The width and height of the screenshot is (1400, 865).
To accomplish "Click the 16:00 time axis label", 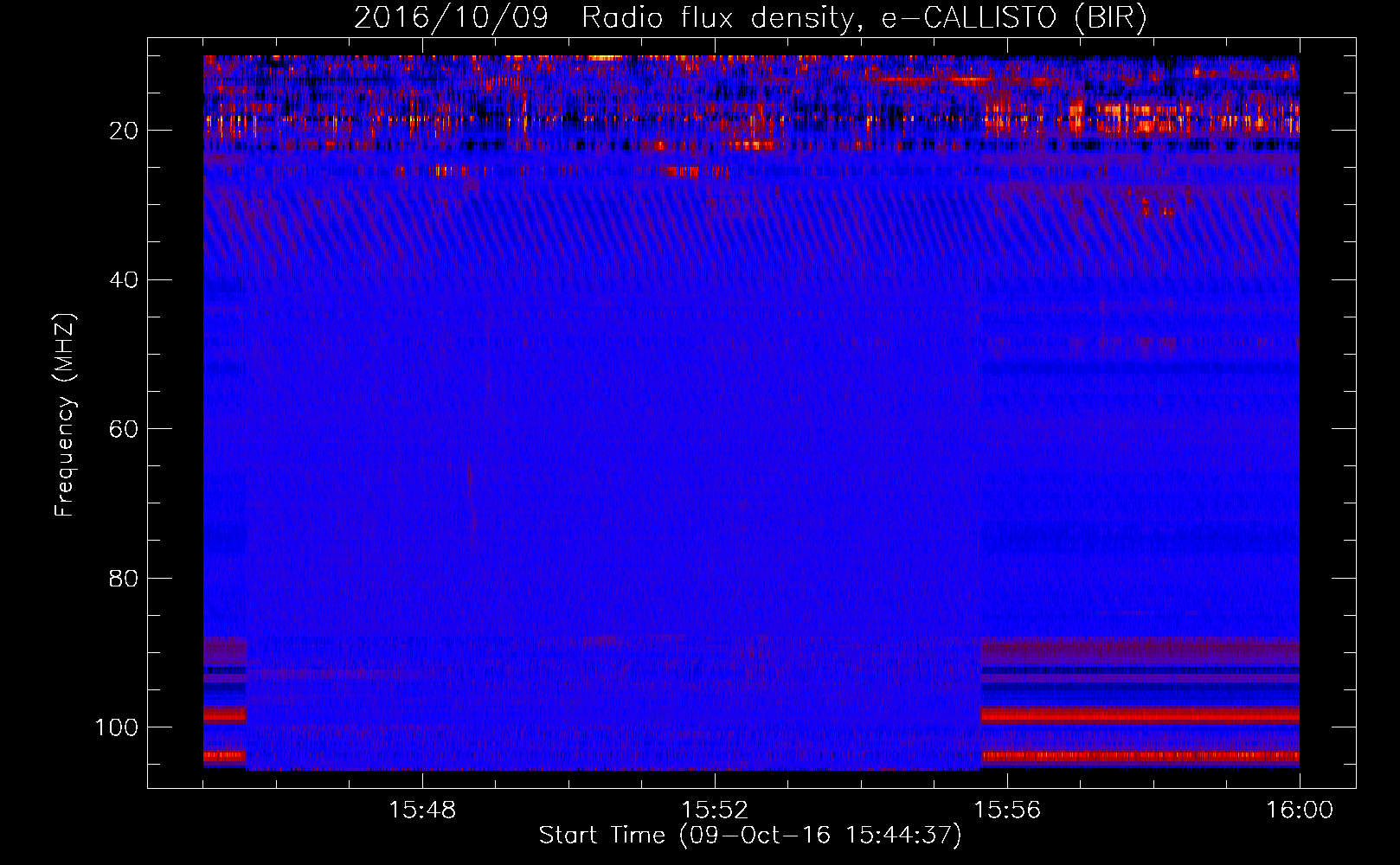I will (x=1299, y=811).
